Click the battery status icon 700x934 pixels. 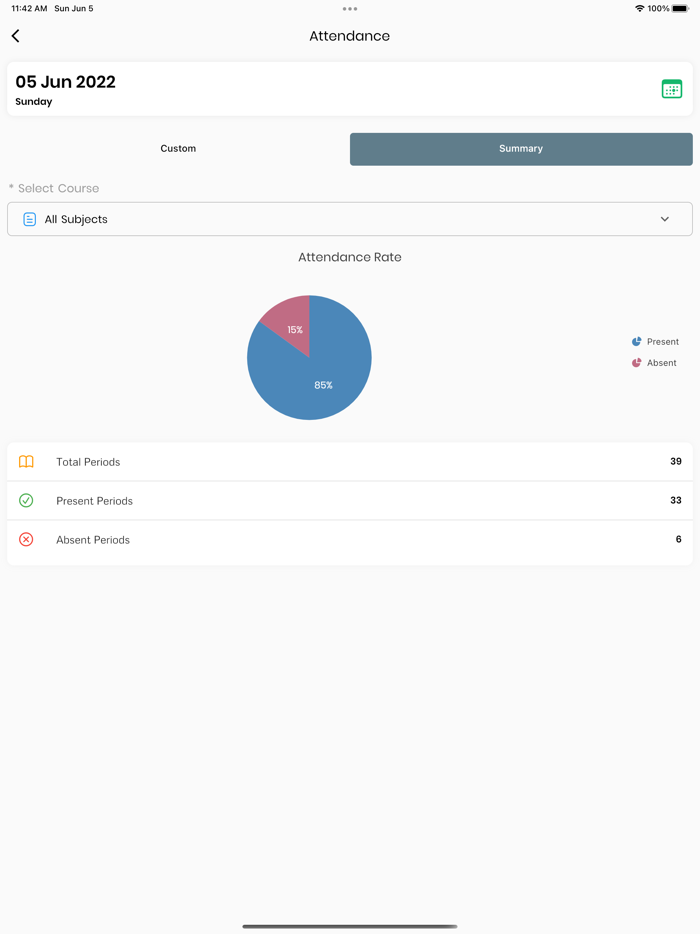point(680,8)
